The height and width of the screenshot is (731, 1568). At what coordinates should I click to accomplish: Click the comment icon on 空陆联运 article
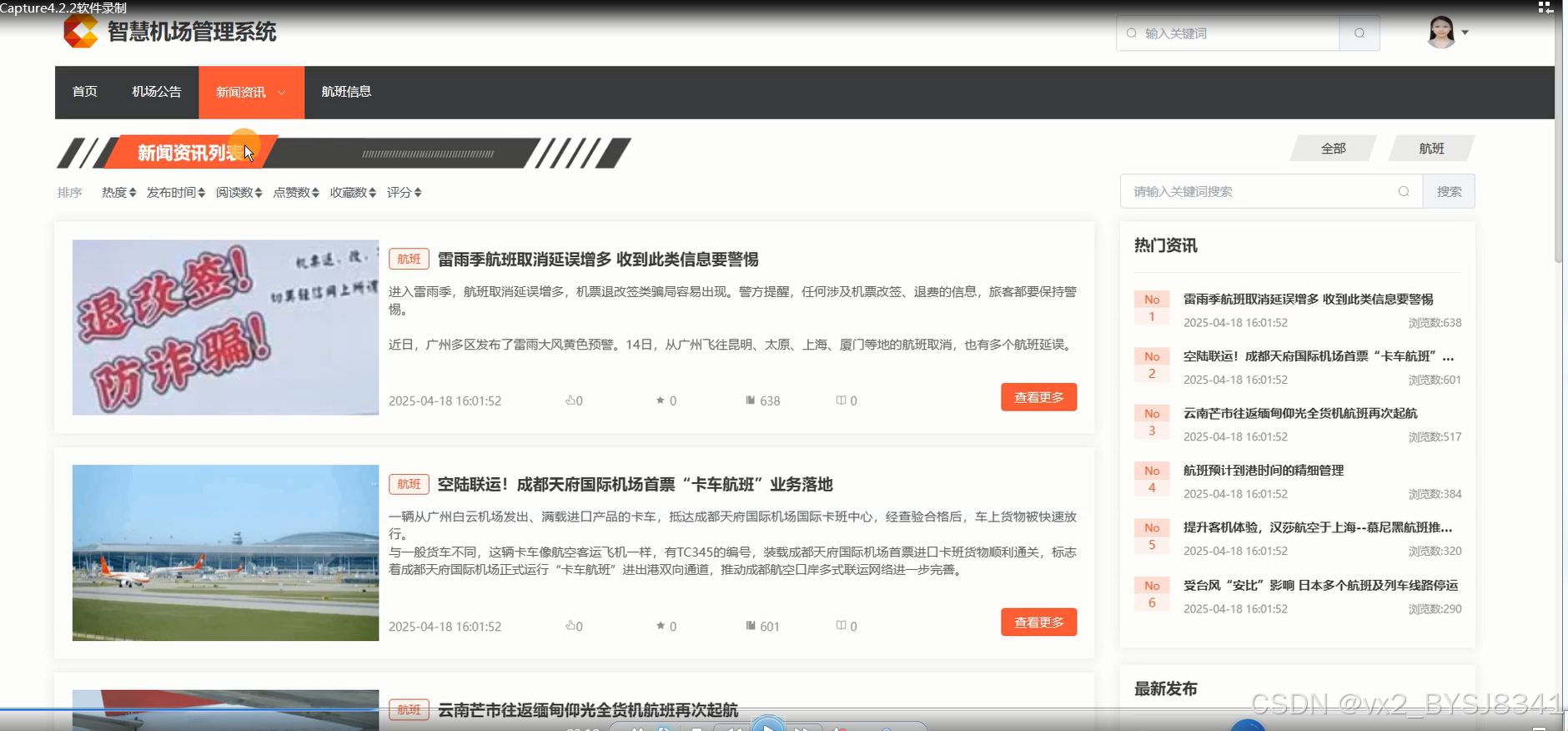842,626
